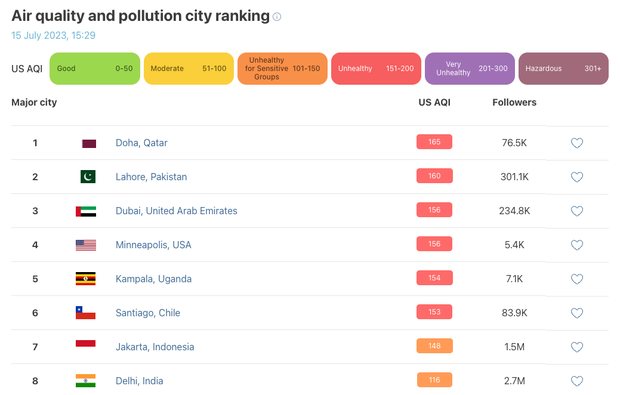Click Lahore's 160 AQI badge
620x395 pixels.
pyautogui.click(x=434, y=176)
